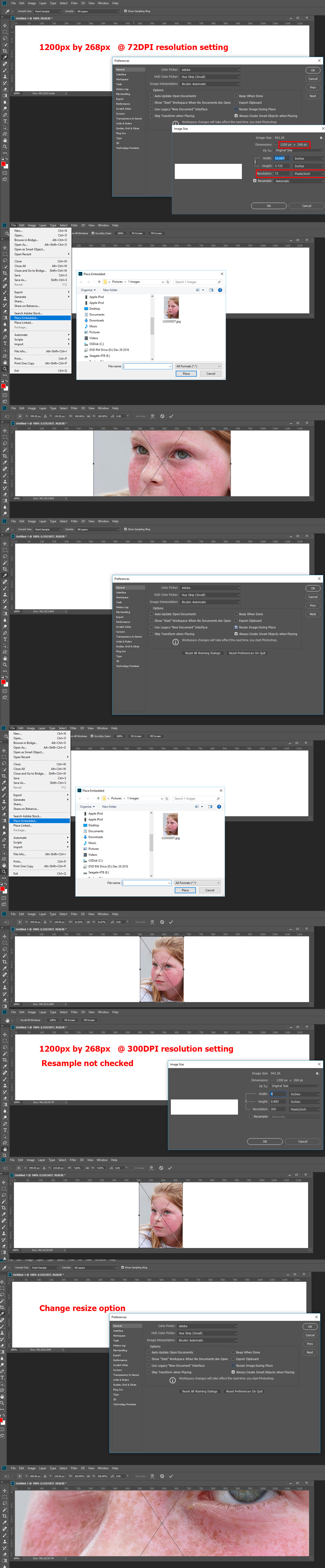Toggle Always Create Smart Objects in topmost Preferences
This screenshot has height=1568, width=325.
tap(236, 116)
